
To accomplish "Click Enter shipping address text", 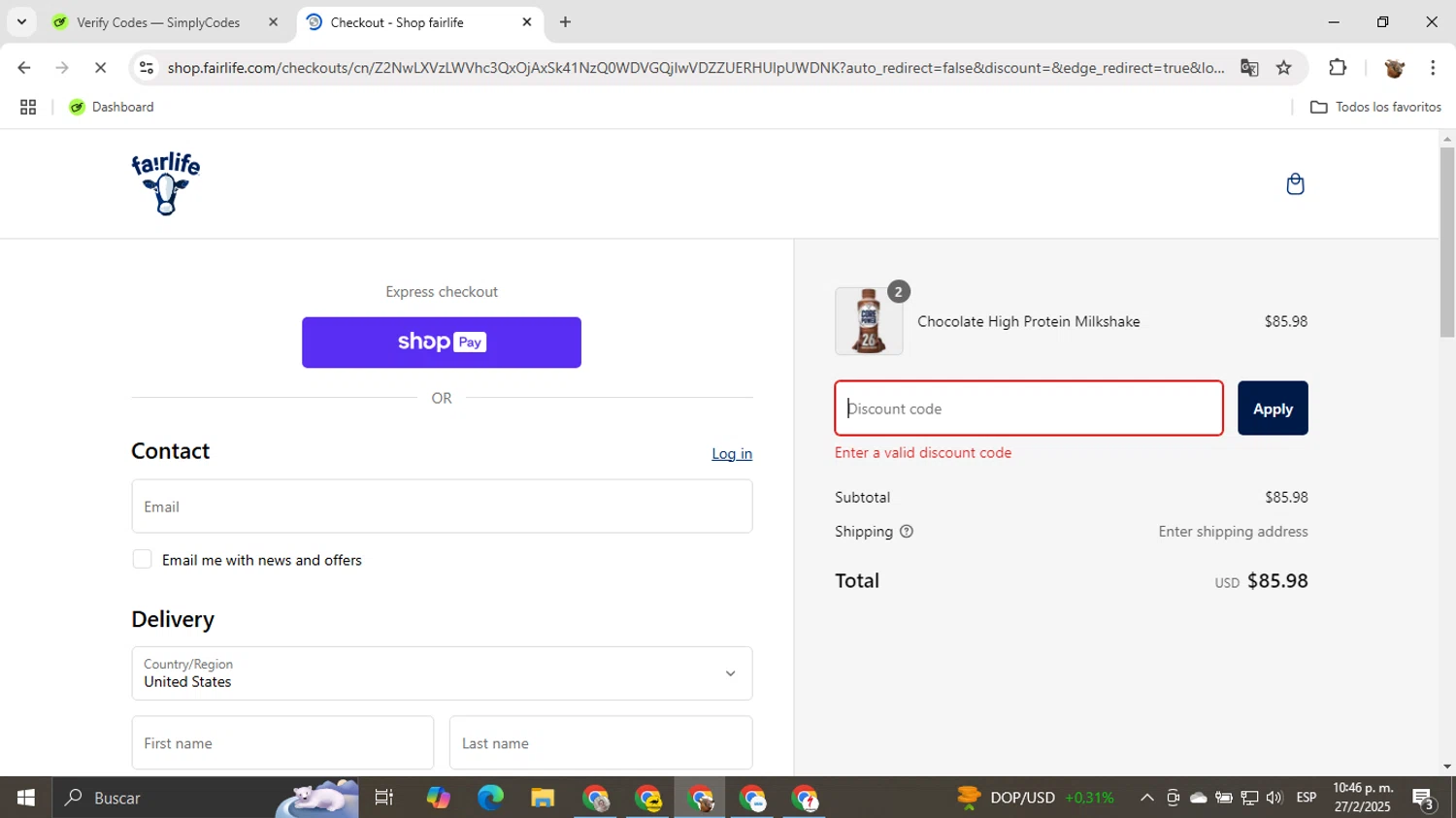I will click(1233, 532).
